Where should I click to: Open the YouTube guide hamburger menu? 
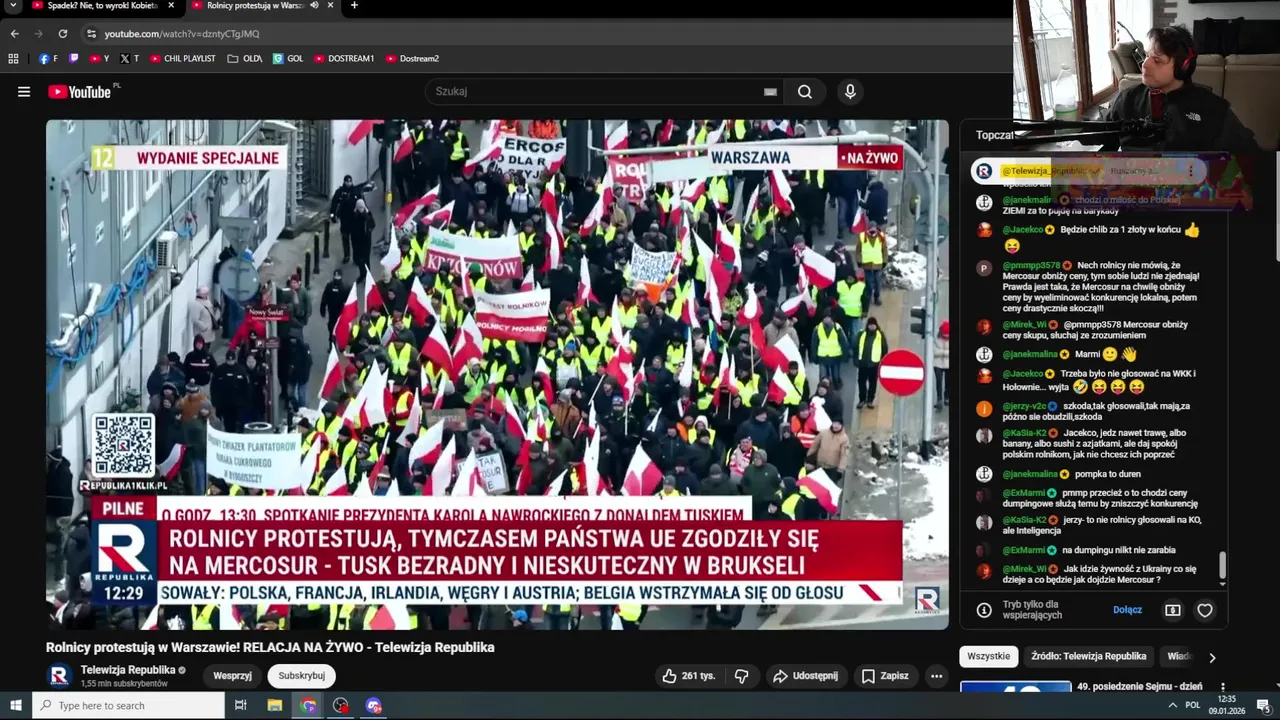point(24,92)
